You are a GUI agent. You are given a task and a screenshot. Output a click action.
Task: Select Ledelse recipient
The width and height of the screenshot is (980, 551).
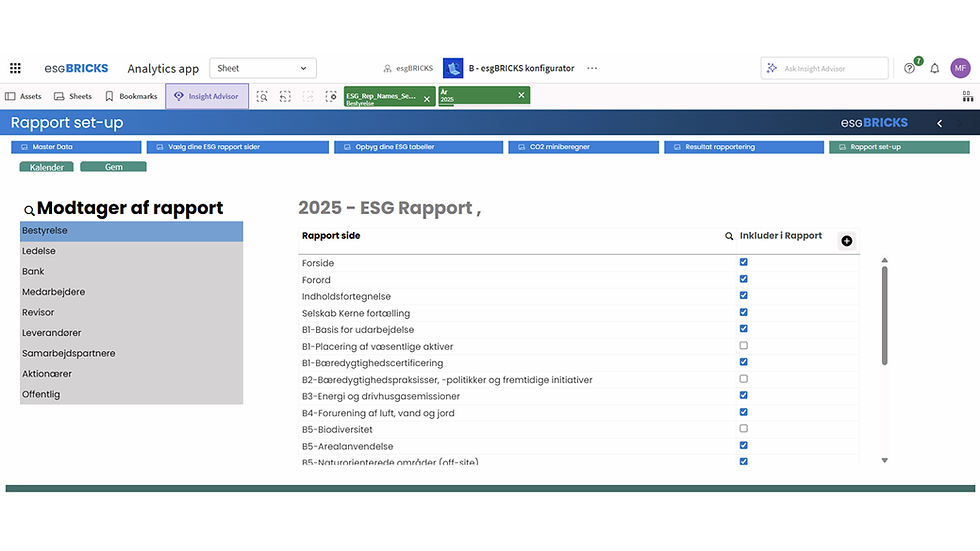(x=131, y=251)
